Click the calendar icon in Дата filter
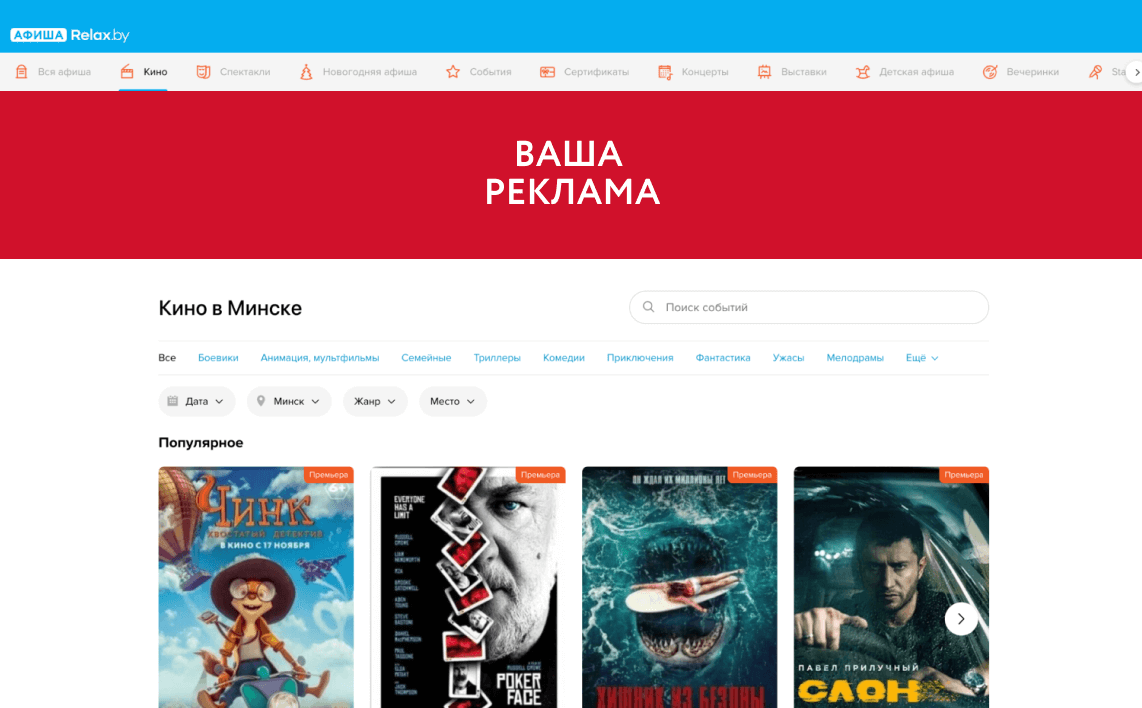Image resolution: width=1142 pixels, height=708 pixels. click(173, 401)
